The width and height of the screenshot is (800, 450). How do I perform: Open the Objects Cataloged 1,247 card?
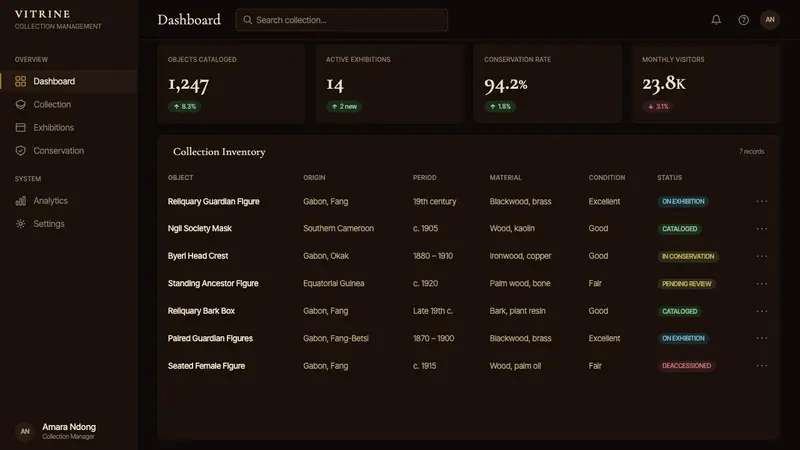click(x=232, y=83)
